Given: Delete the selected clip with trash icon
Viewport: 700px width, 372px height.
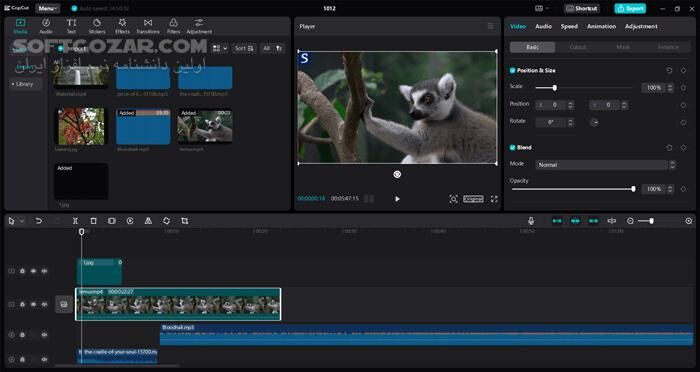Looking at the screenshot, I should [93, 221].
